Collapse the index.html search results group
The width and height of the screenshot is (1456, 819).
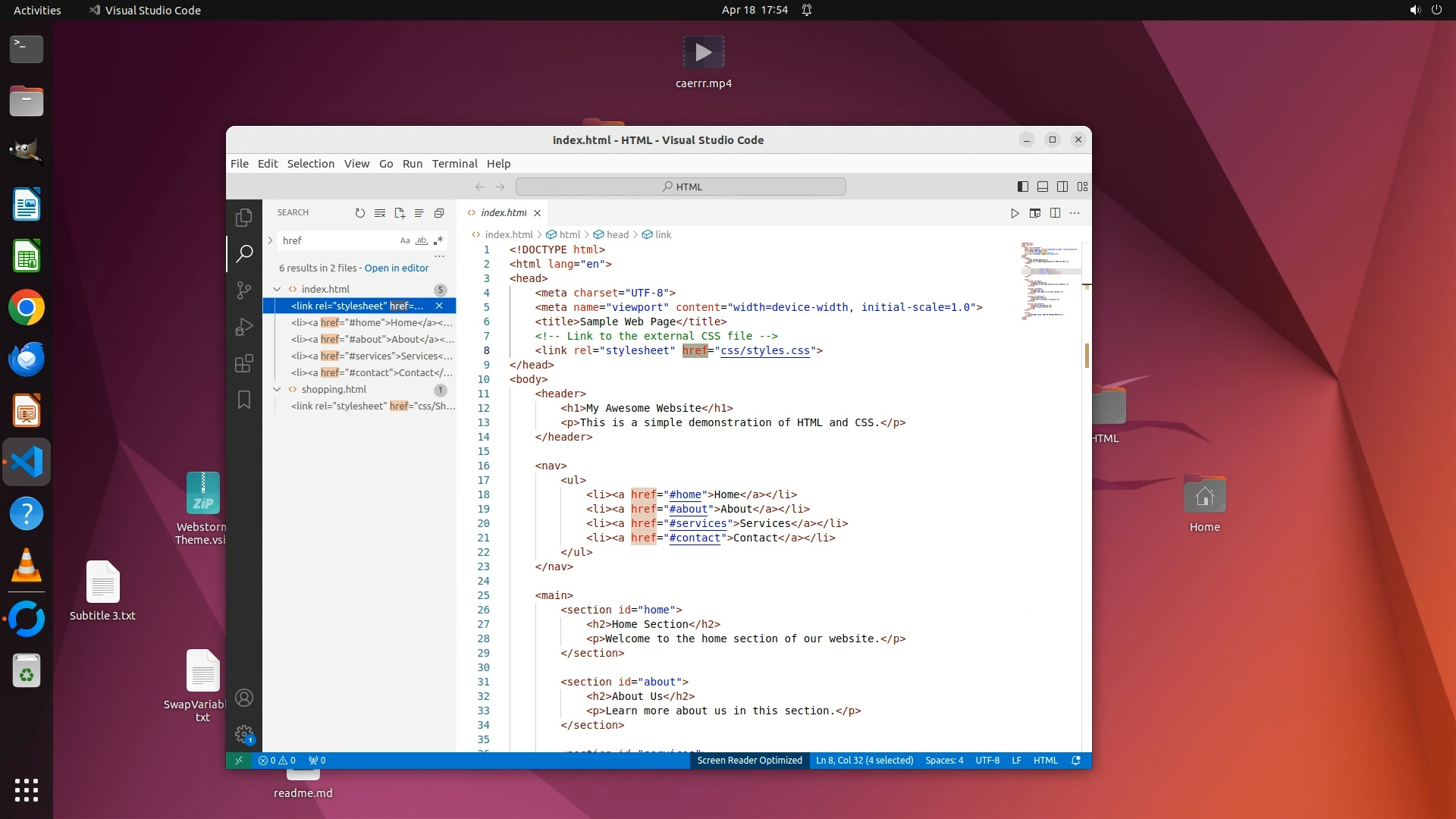(277, 289)
